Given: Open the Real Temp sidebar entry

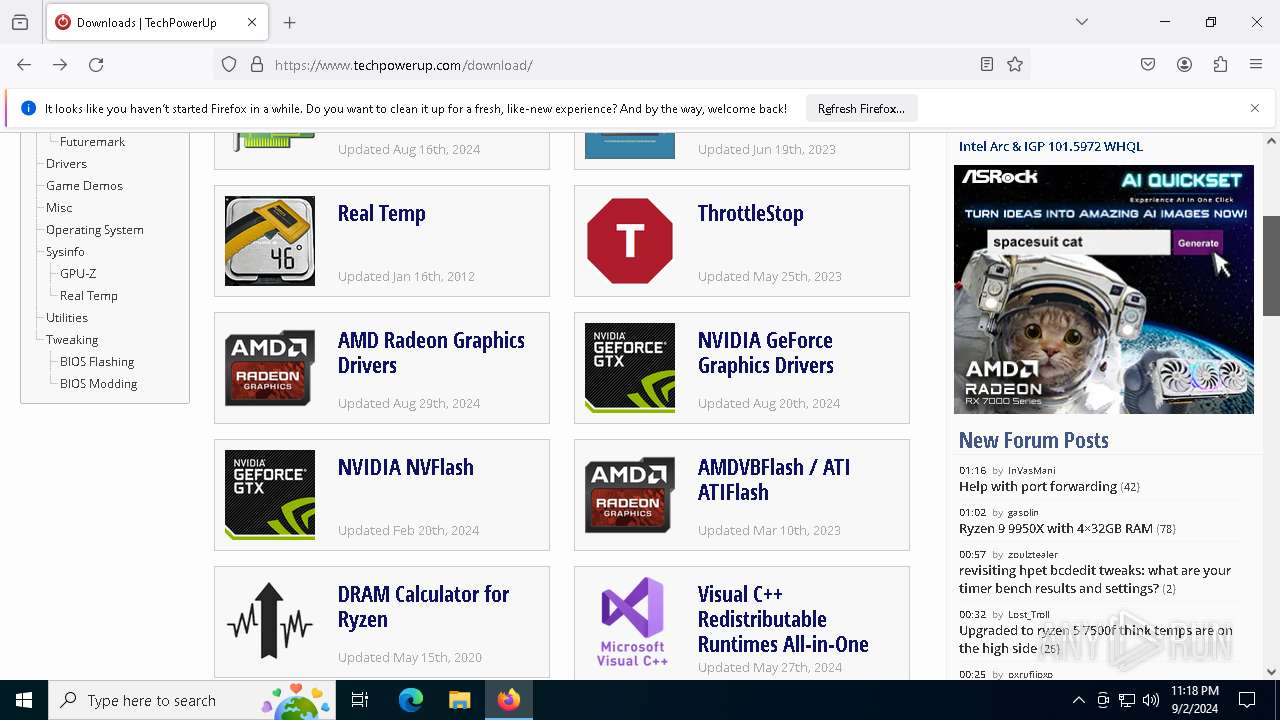Looking at the screenshot, I should [x=89, y=296].
